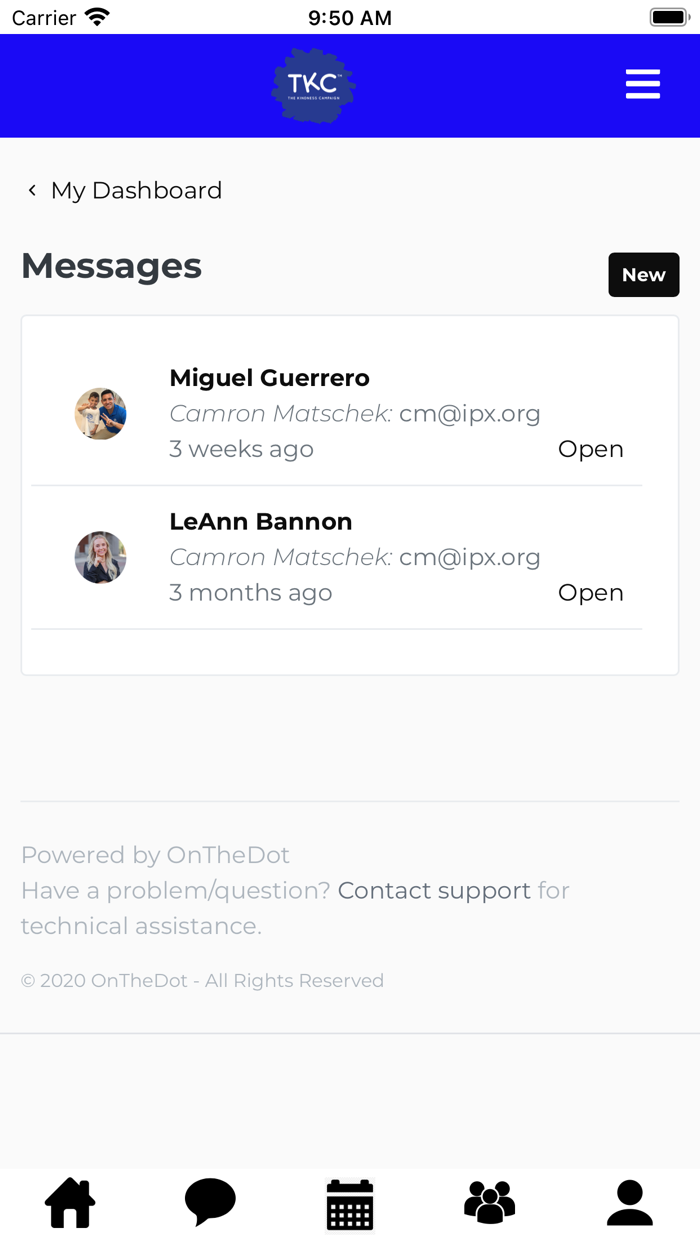Go to the home tab
This screenshot has width=700, height=1244.
click(x=70, y=1203)
